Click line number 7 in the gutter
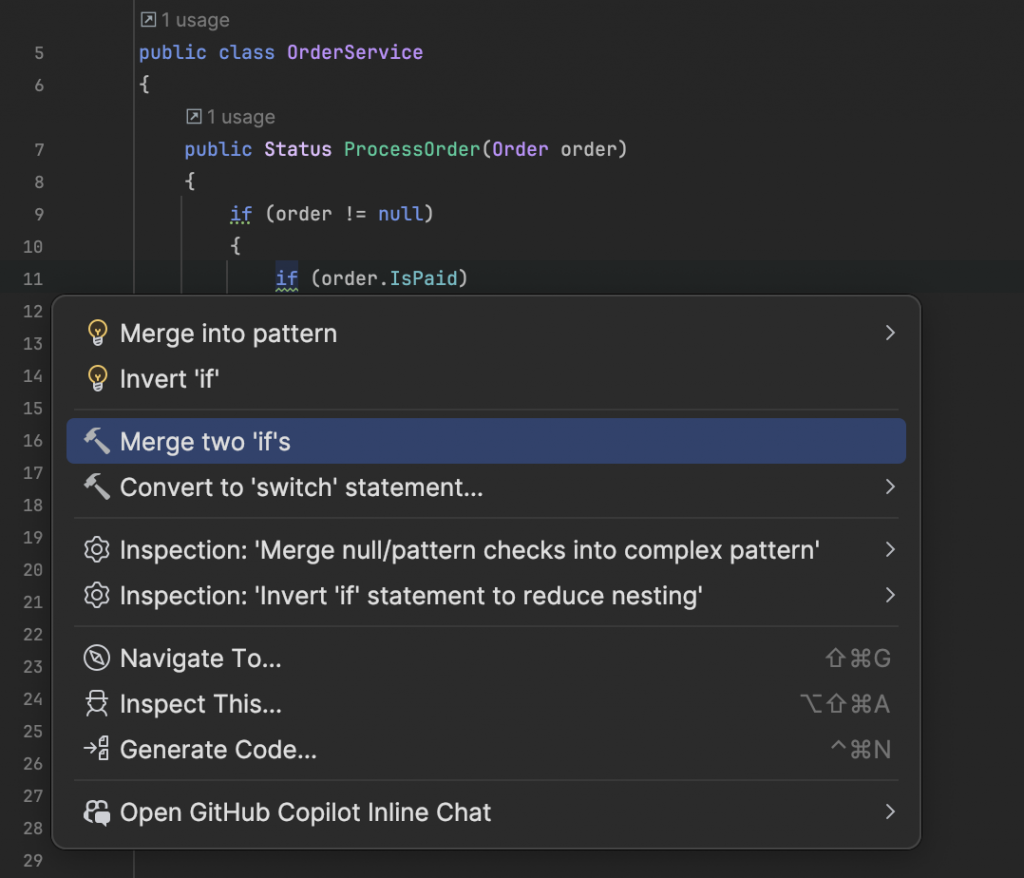Viewport: 1024px width, 878px height. pyautogui.click(x=39, y=150)
